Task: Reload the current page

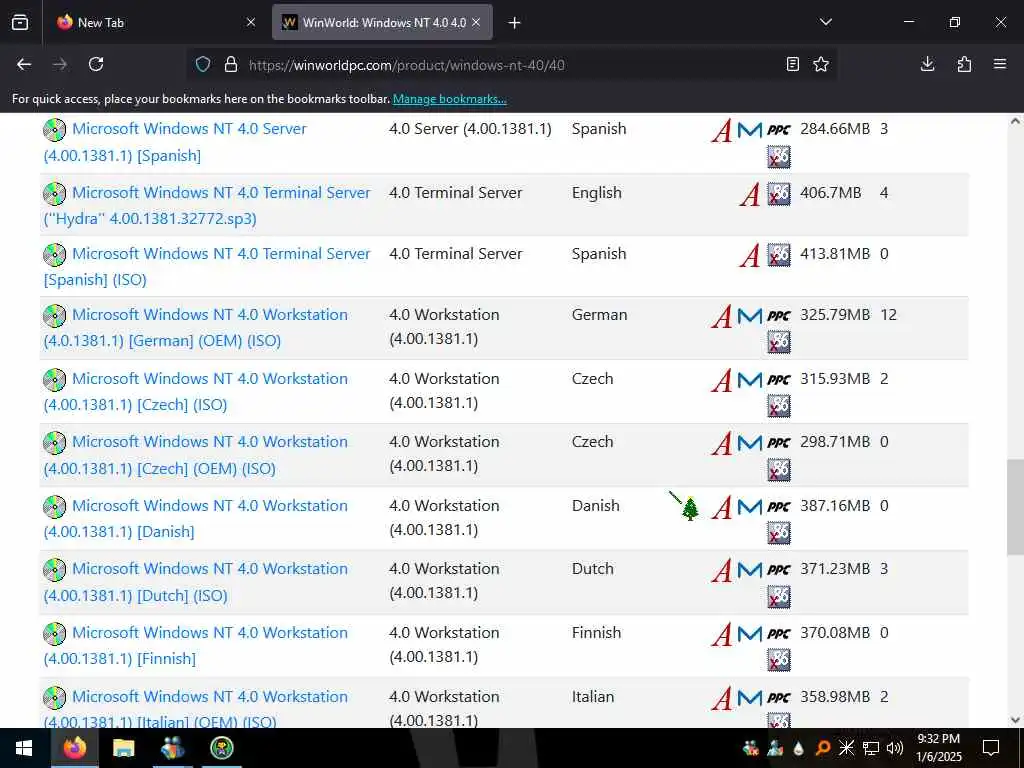Action: point(96,64)
